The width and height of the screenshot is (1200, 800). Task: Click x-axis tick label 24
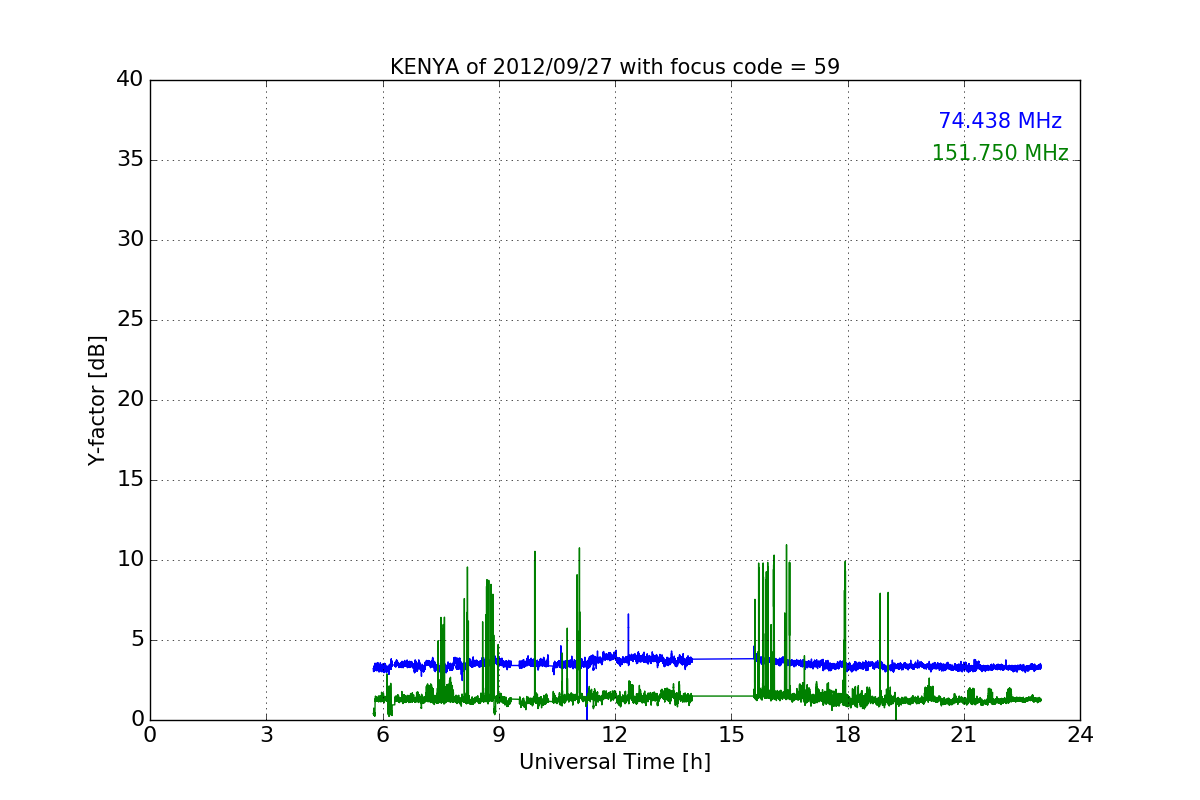click(1080, 735)
